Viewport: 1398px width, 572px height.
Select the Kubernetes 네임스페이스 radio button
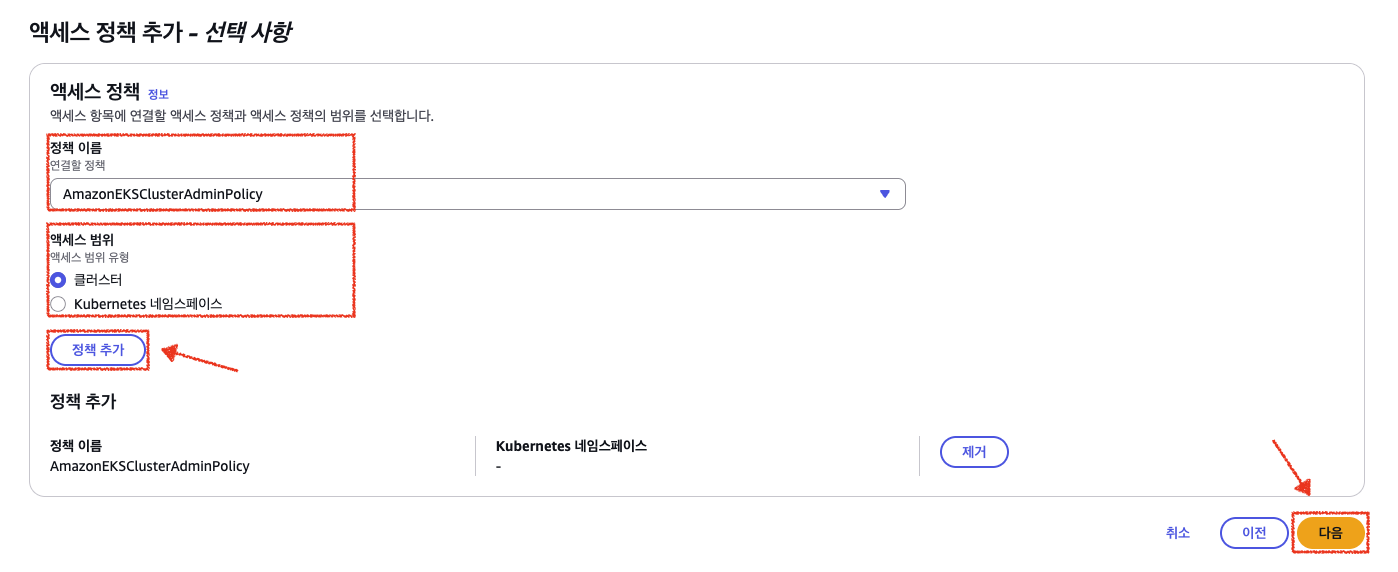point(58,304)
